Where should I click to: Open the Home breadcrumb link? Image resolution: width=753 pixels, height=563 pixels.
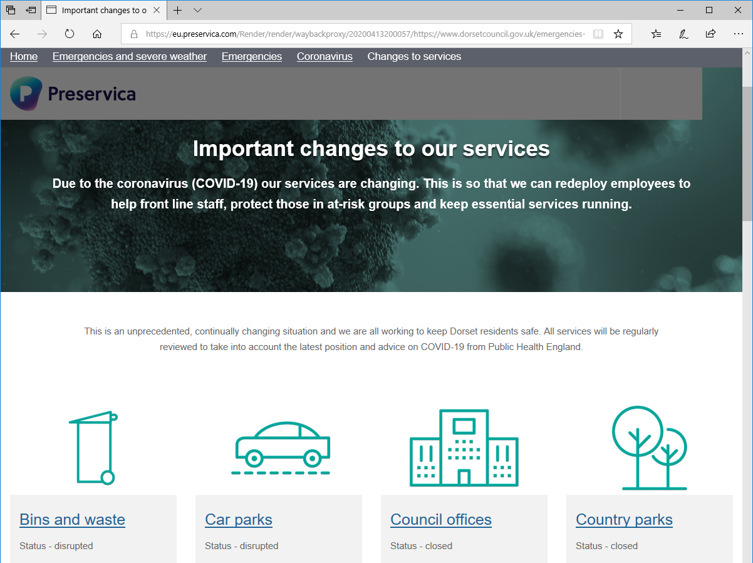click(24, 57)
